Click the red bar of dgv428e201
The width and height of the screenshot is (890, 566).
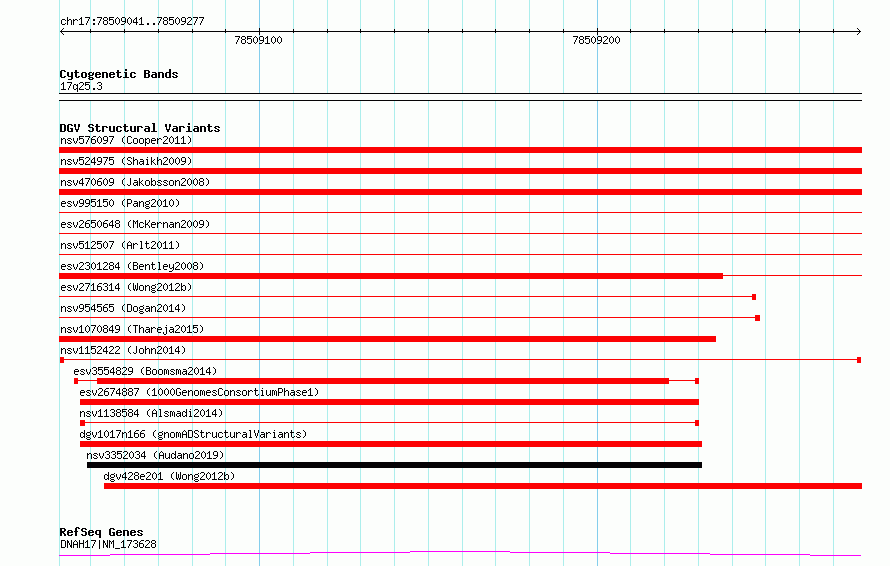click(x=483, y=486)
